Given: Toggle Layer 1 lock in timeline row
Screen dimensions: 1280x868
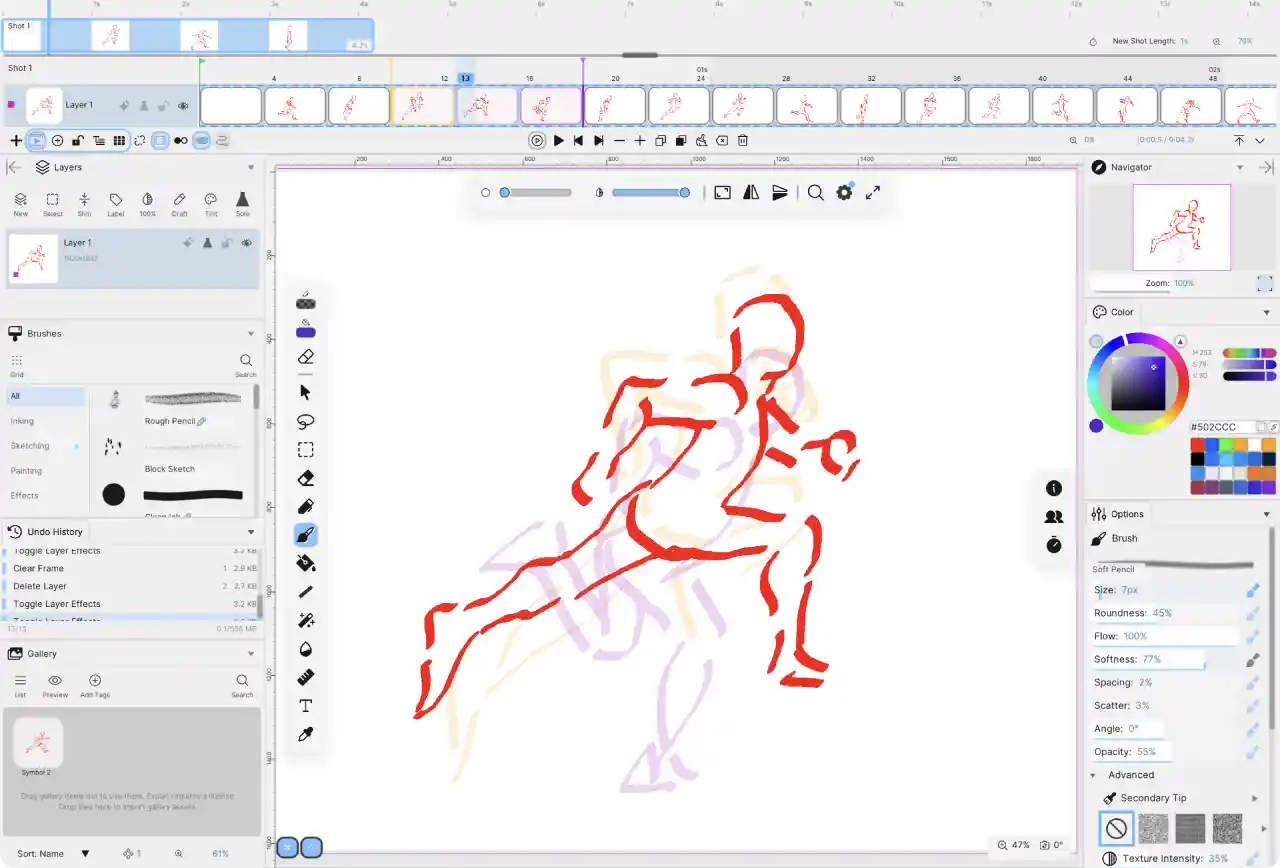Looking at the screenshot, I should tap(164, 105).
